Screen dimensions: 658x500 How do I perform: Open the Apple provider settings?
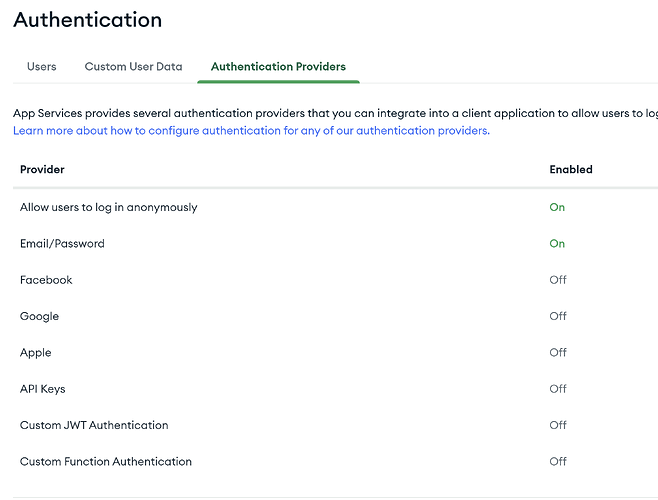click(36, 353)
